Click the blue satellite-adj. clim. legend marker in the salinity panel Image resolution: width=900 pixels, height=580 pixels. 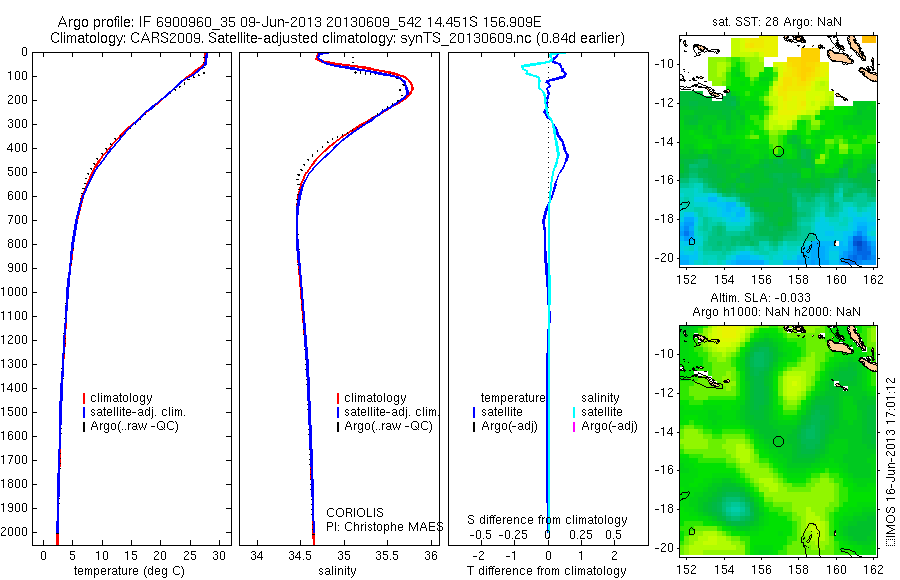pyautogui.click(x=338, y=412)
